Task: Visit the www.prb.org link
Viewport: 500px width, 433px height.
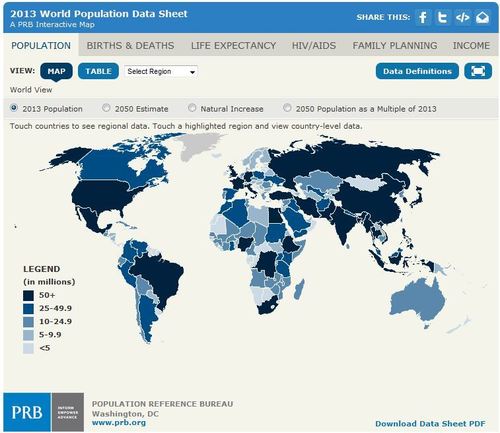Action: [x=119, y=423]
